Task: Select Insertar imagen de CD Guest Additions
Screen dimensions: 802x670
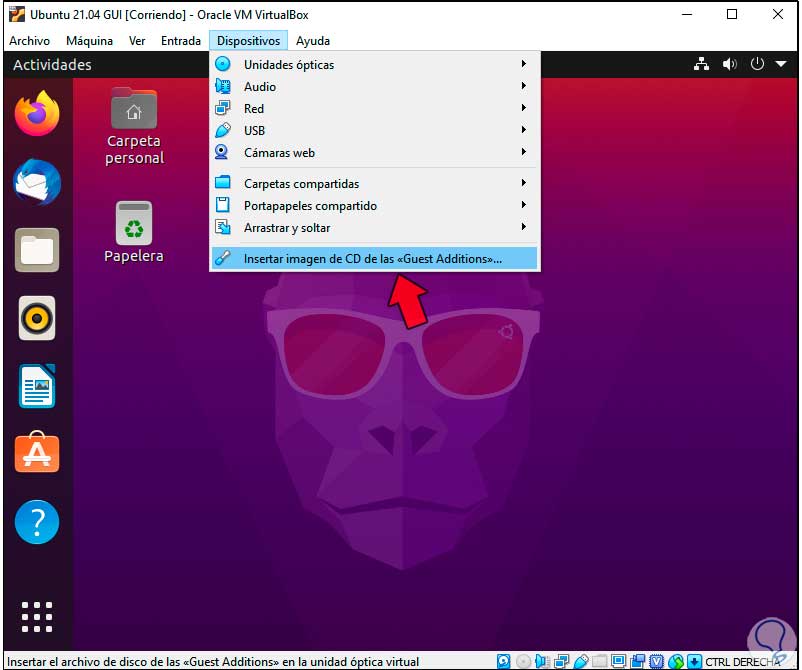Action: [x=374, y=258]
